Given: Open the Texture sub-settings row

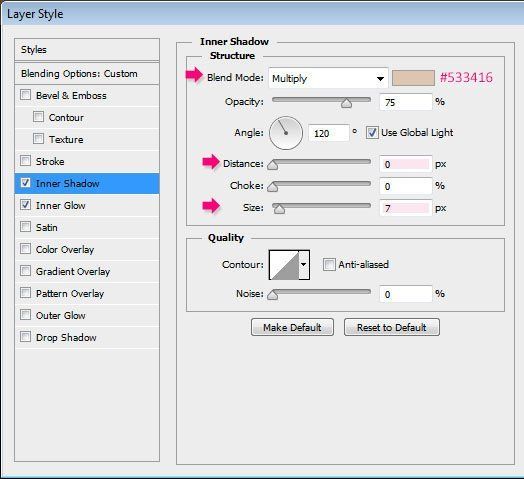Looking at the screenshot, I should (x=87, y=139).
